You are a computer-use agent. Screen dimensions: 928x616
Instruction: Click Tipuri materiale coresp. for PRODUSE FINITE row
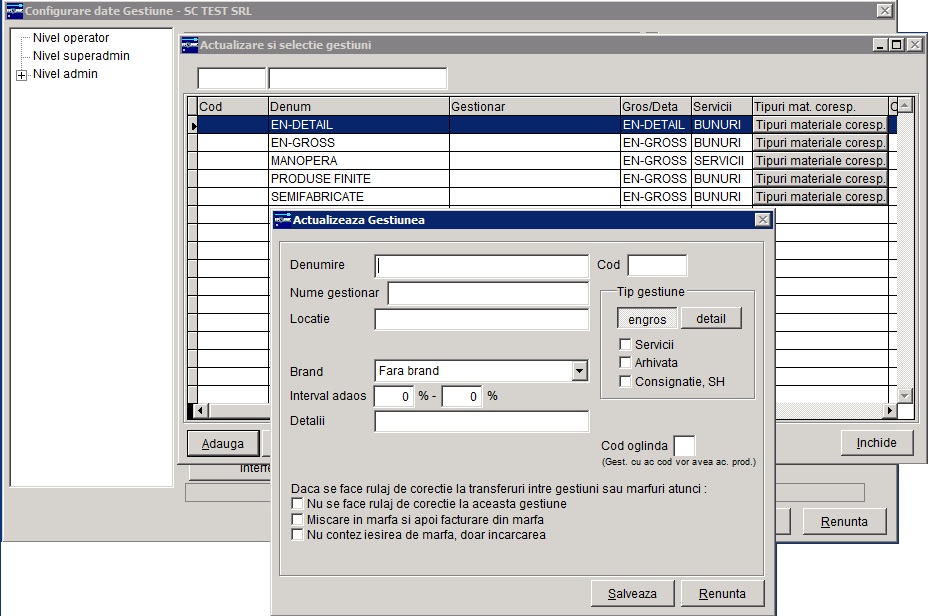820,179
